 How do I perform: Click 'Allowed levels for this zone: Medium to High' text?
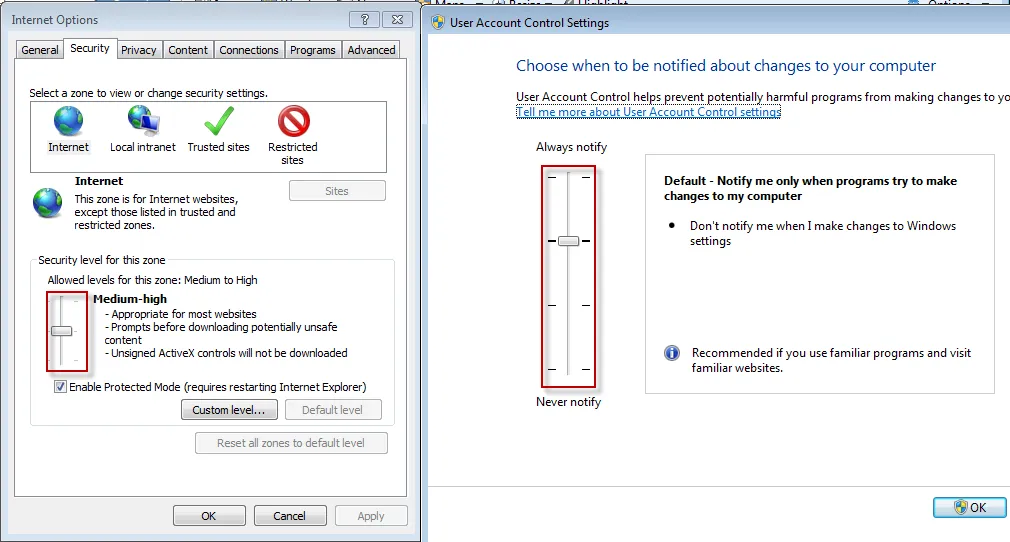click(x=152, y=280)
